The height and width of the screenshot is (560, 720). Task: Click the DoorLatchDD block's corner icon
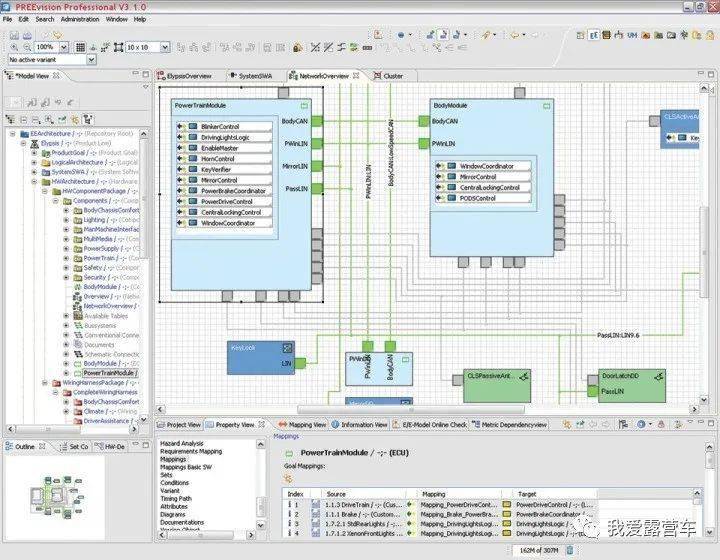659,376
